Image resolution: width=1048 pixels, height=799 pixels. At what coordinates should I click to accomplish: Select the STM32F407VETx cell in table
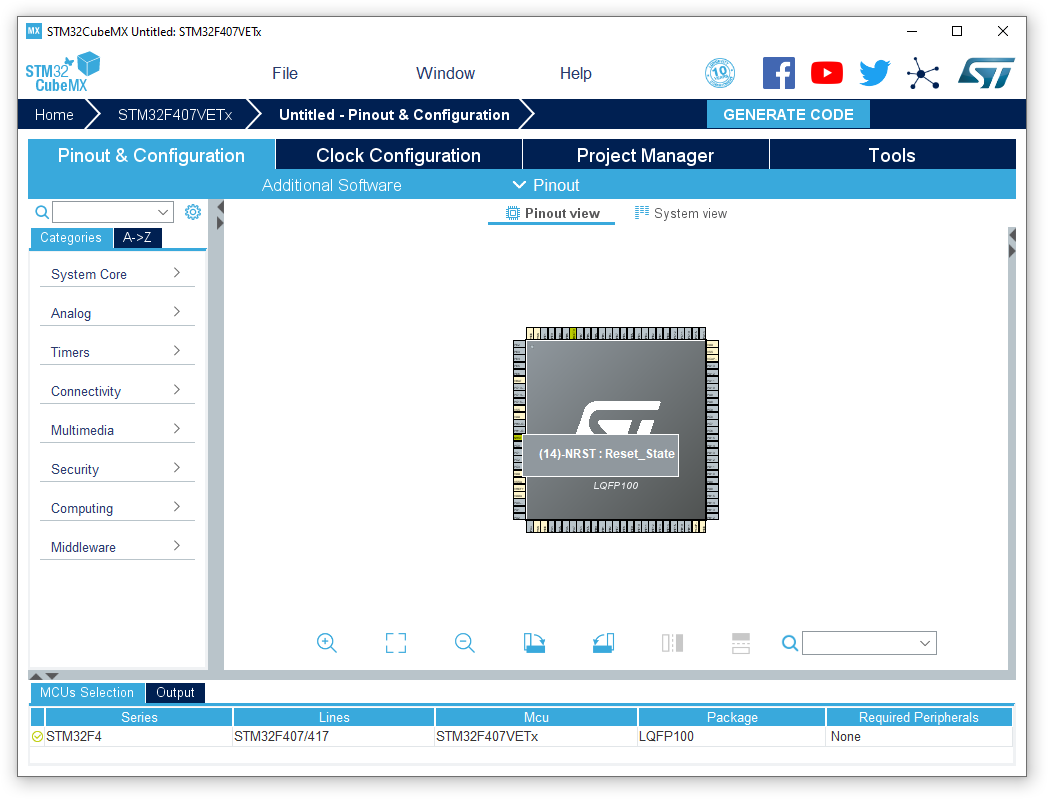pyautogui.click(x=536, y=737)
